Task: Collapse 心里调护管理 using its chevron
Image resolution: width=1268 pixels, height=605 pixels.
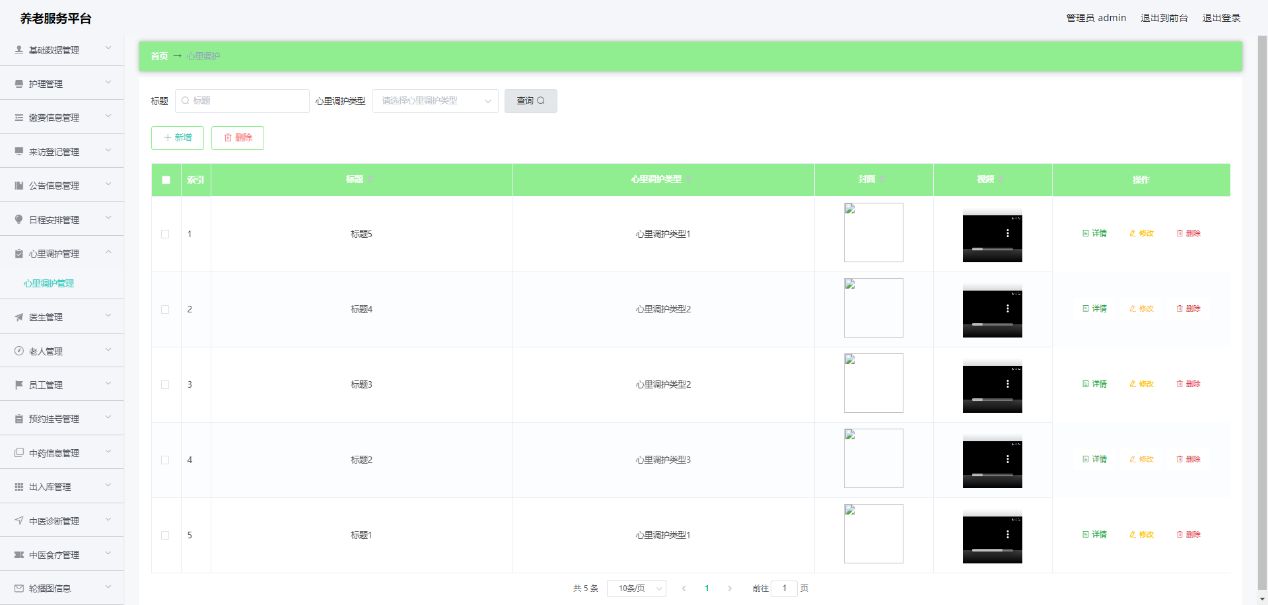Action: tap(108, 253)
